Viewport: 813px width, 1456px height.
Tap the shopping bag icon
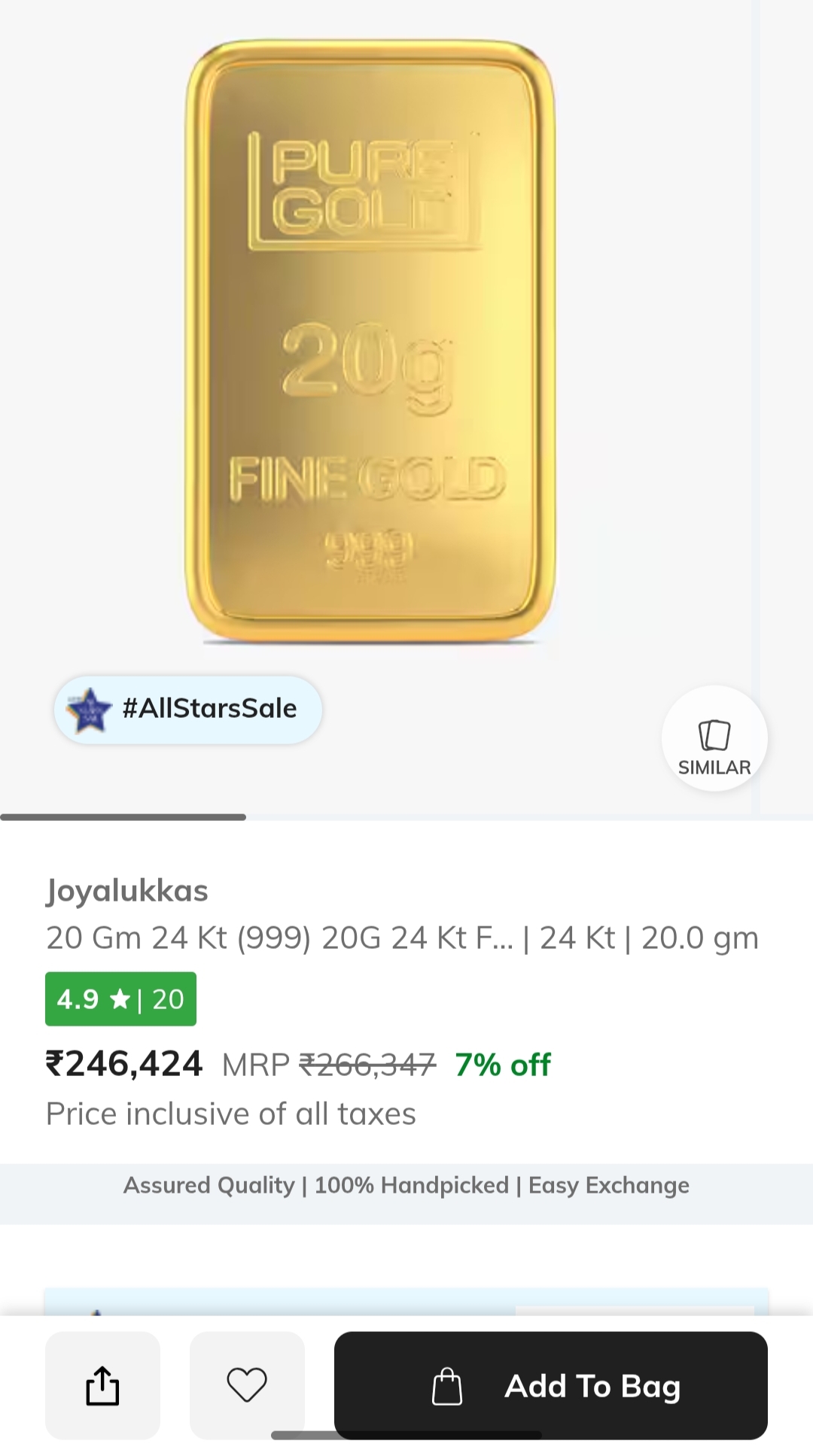coord(446,1386)
